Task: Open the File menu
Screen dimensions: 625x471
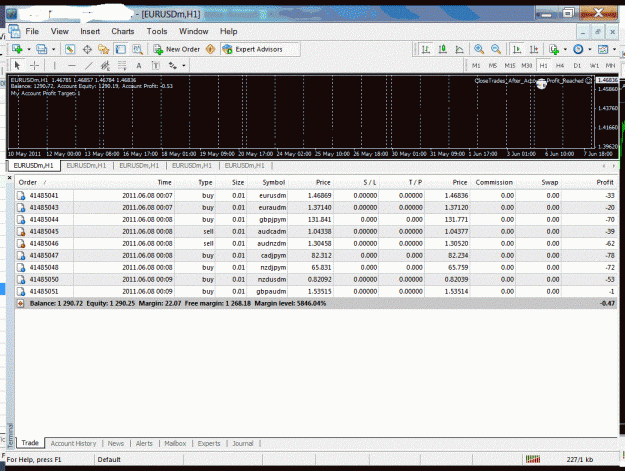Action: pos(32,31)
